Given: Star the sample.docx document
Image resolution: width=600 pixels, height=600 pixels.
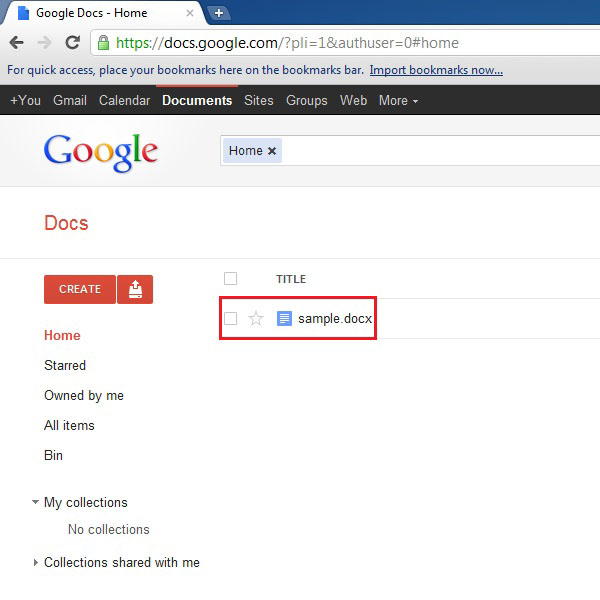Looking at the screenshot, I should tap(256, 318).
